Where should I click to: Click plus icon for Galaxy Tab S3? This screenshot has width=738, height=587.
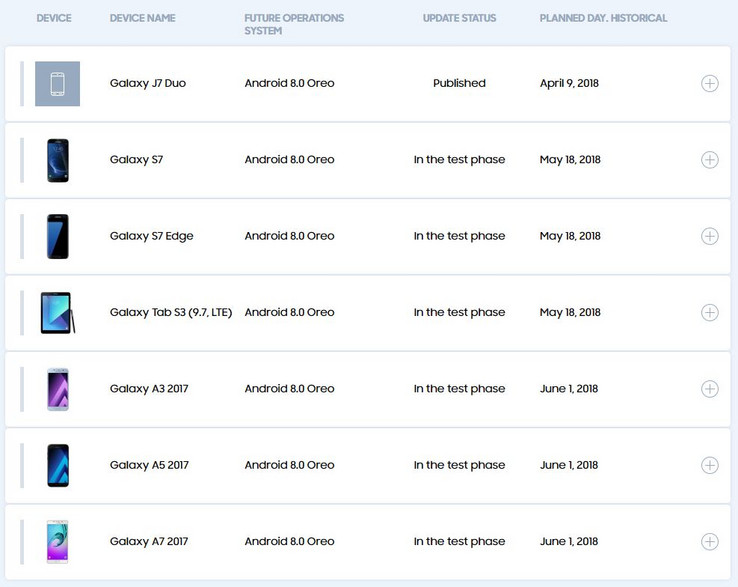pyautogui.click(x=709, y=313)
